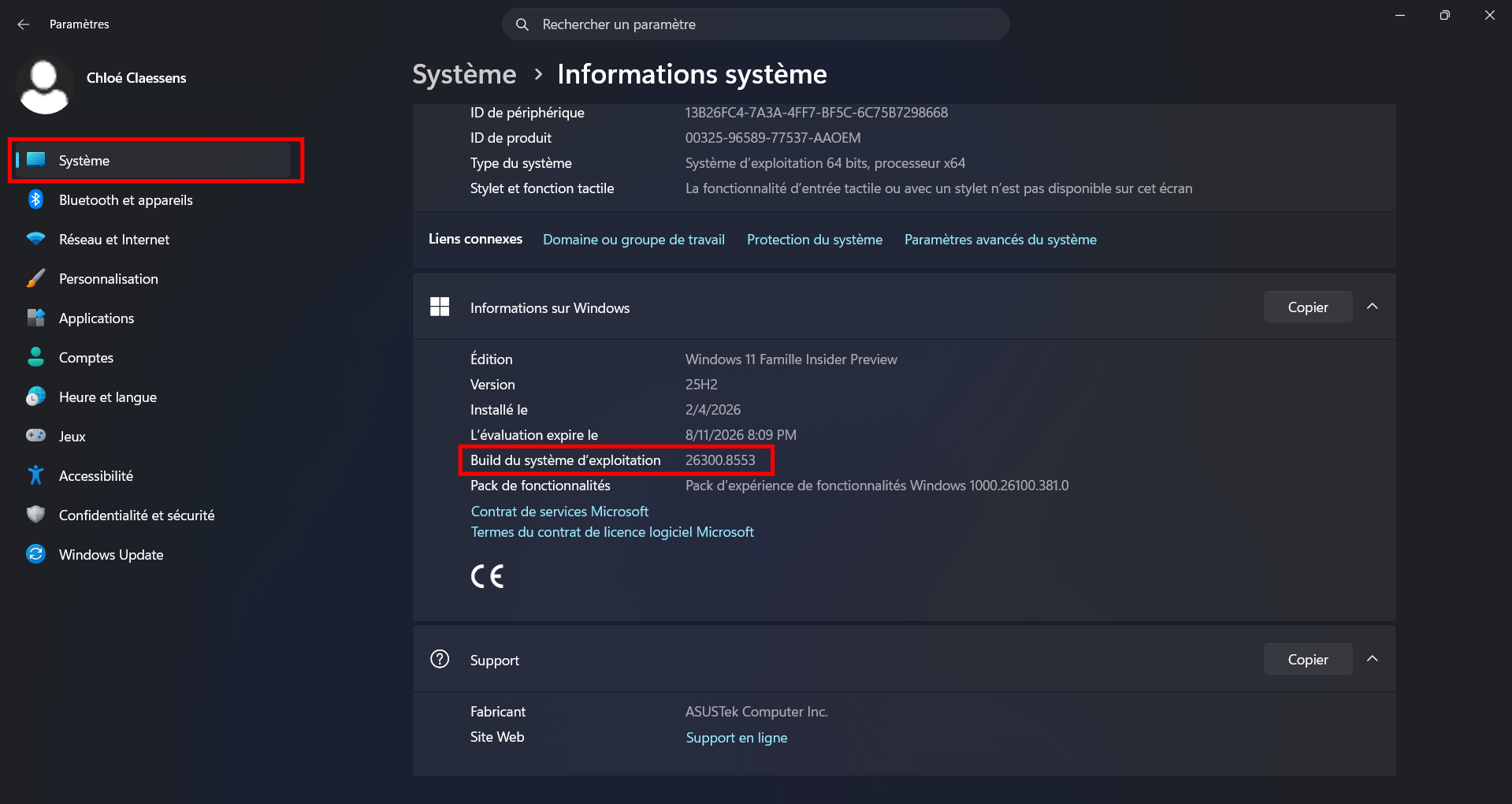
Task: Open Paramètres avancés du système
Action: pos(1000,240)
